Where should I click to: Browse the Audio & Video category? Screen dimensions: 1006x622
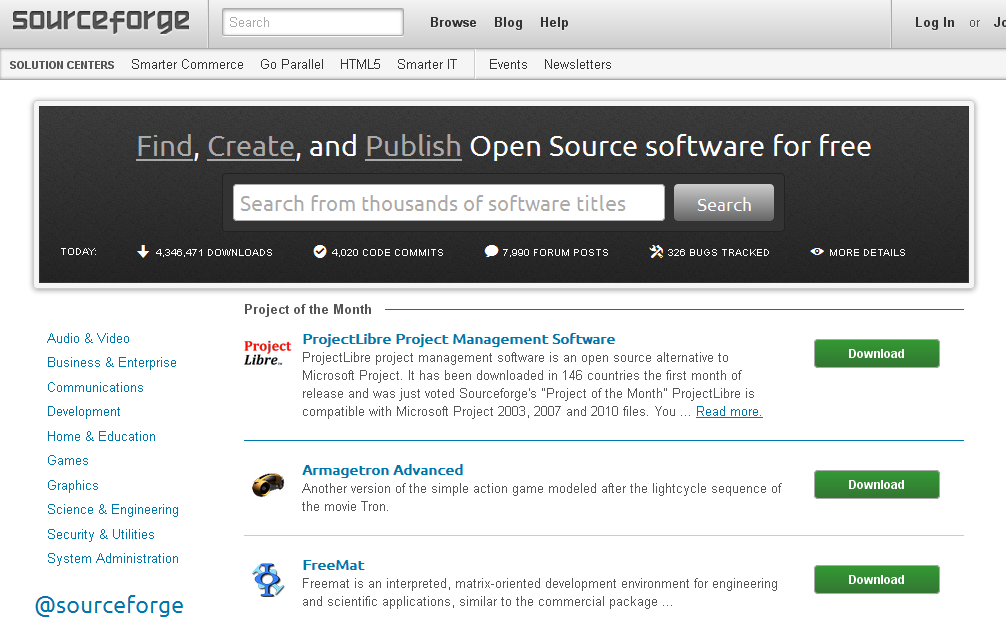tap(88, 338)
